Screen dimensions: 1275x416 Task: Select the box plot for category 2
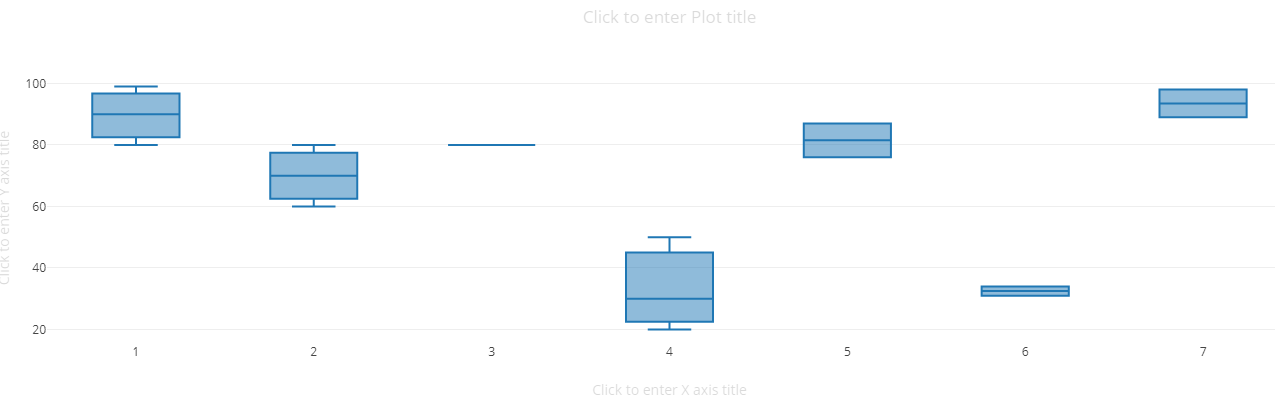[x=314, y=176]
